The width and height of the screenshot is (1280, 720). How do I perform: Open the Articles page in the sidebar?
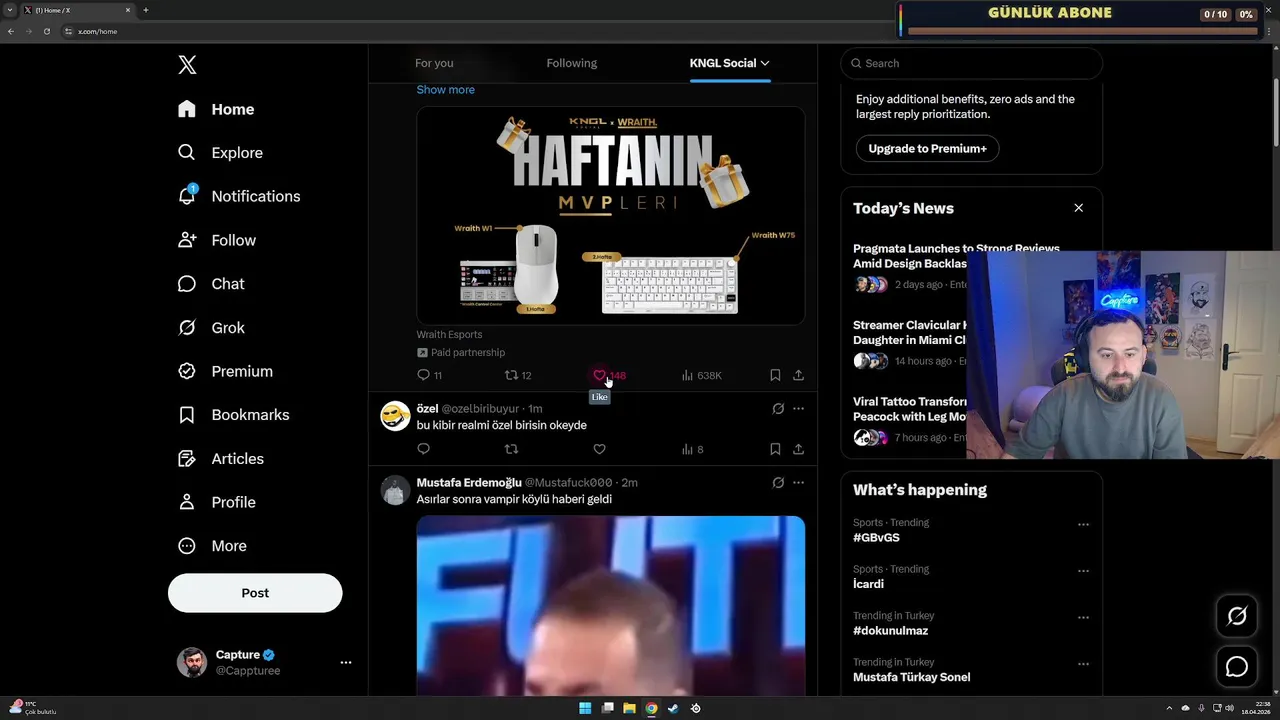click(x=220, y=459)
